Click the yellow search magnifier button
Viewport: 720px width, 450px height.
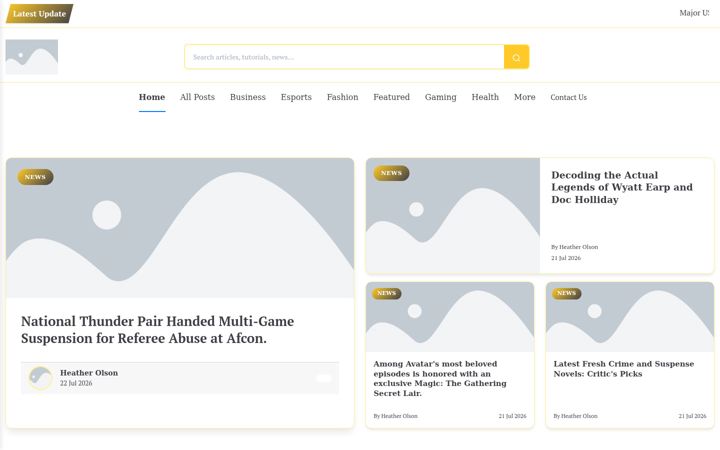click(516, 57)
